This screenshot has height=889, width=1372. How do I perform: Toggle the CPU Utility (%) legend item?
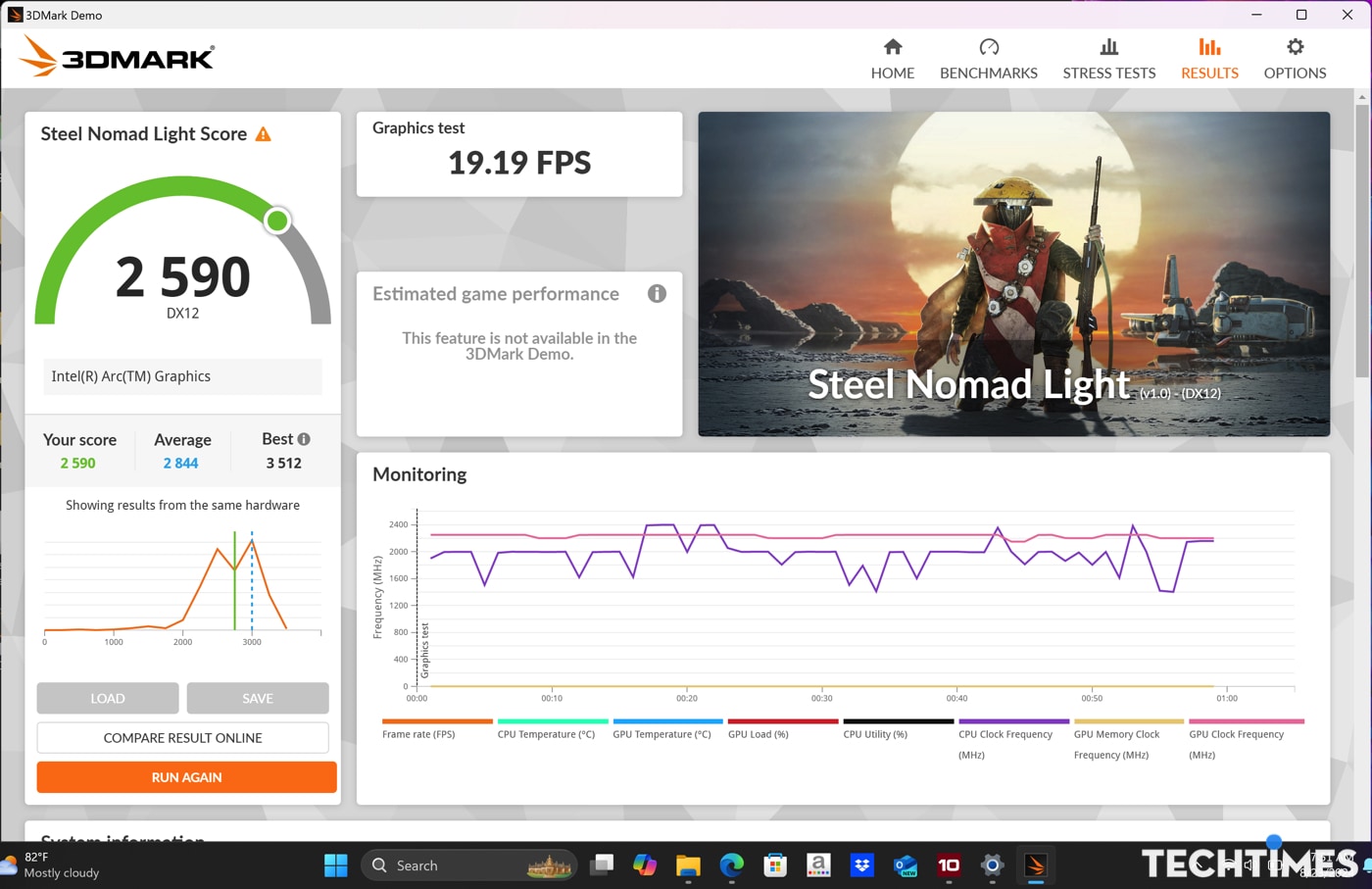coord(898,729)
